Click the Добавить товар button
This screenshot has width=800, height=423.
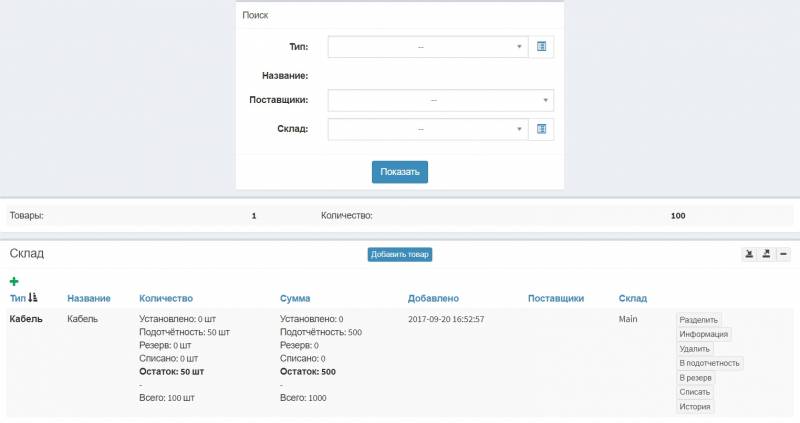click(399, 254)
